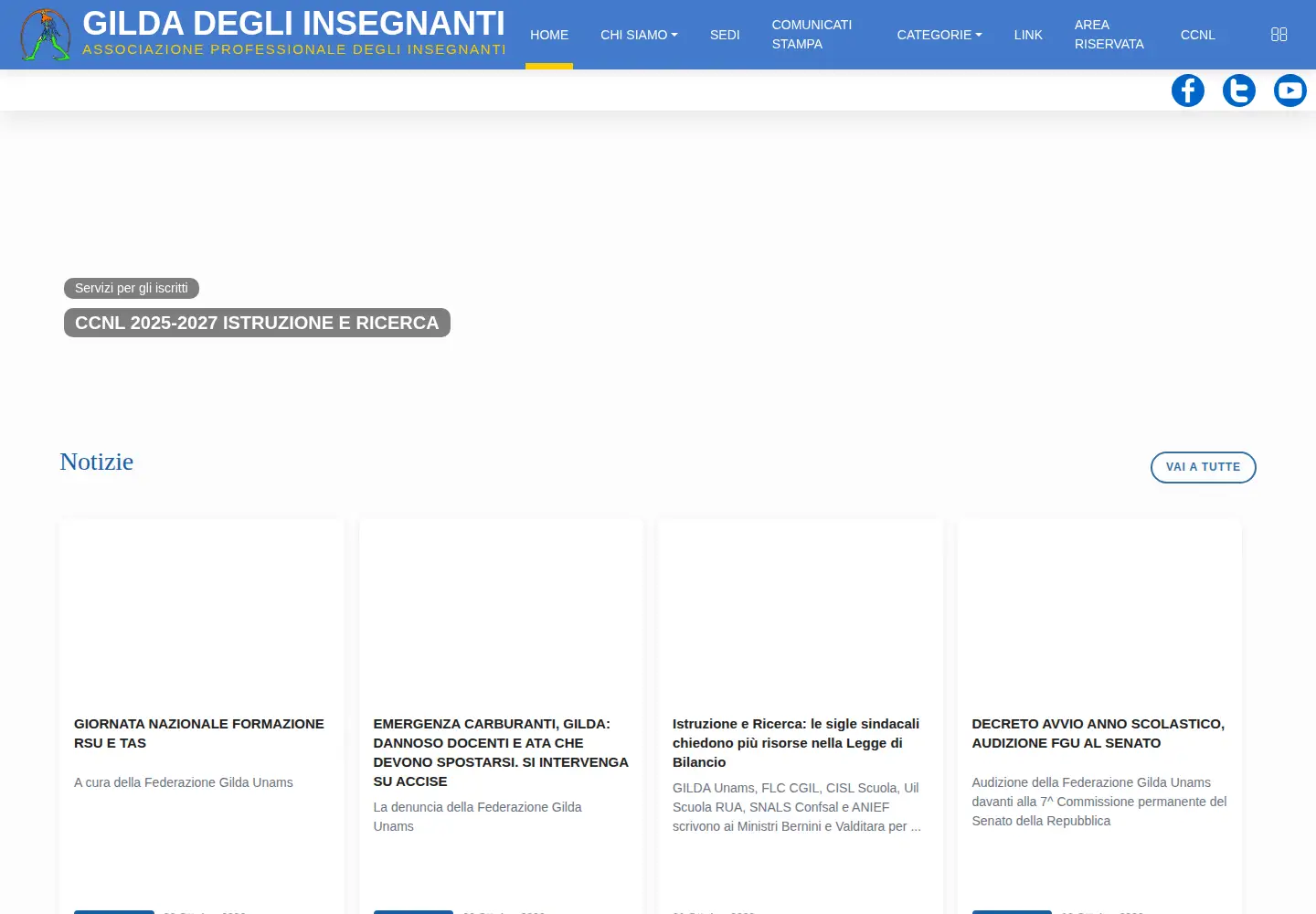1316x914 pixels.
Task: Click text 'La denuncia della Federazione Gilda Unams'
Action: click(x=477, y=816)
